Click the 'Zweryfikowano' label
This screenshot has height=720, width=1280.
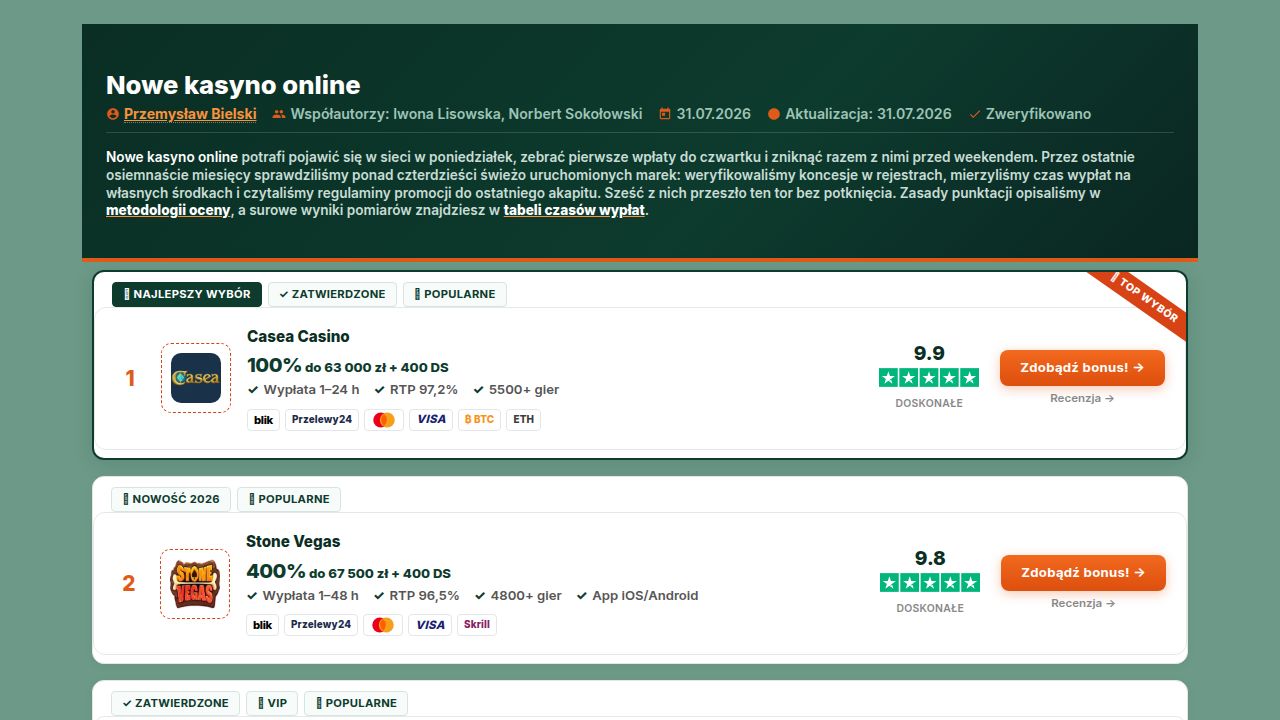pyautogui.click(x=1038, y=114)
